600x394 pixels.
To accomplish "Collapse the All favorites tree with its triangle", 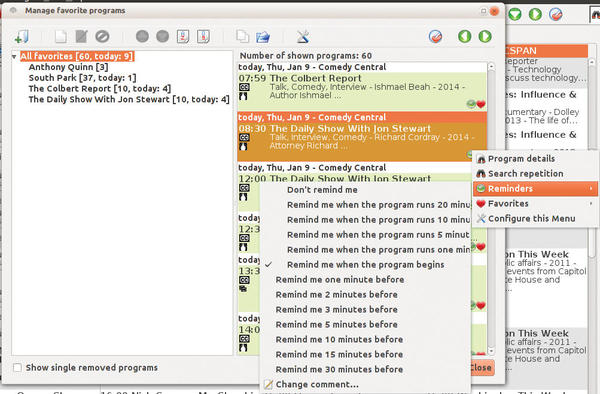I will pos(14,57).
